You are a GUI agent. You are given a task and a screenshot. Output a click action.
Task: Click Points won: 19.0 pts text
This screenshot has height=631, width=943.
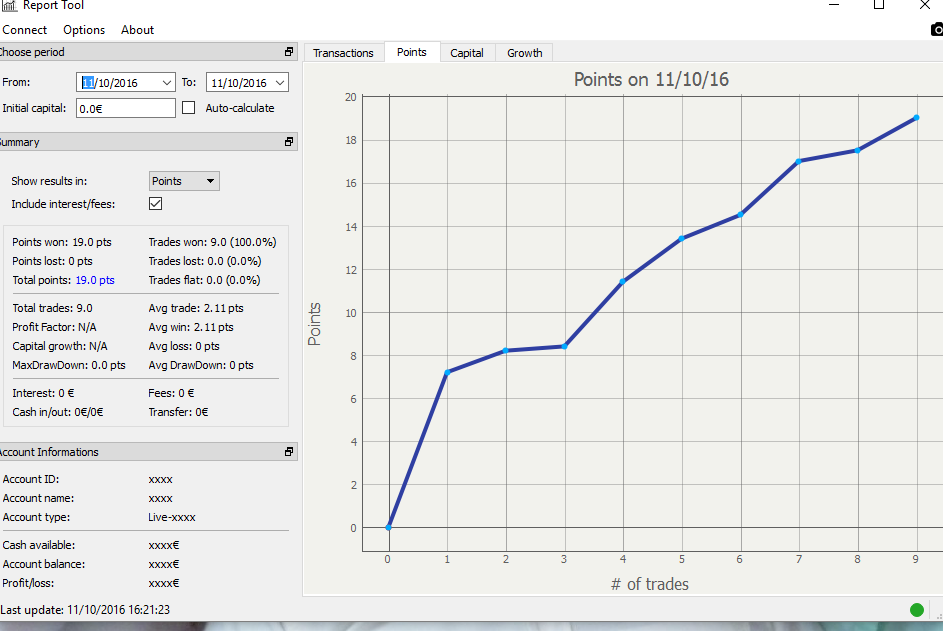pyautogui.click(x=62, y=242)
